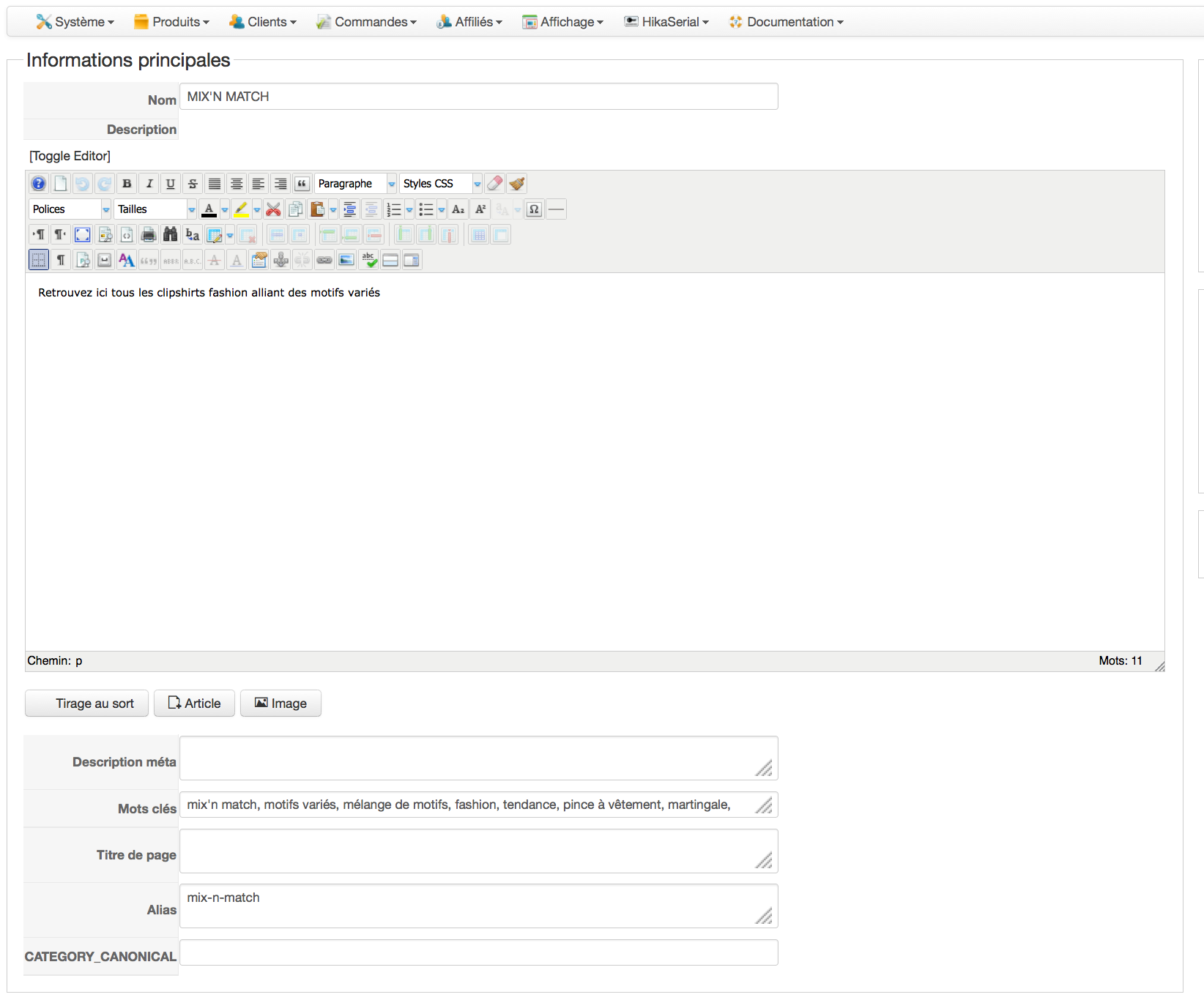Click the Tirage au sort button
Viewport: 1204px width, 1000px height.
87,704
